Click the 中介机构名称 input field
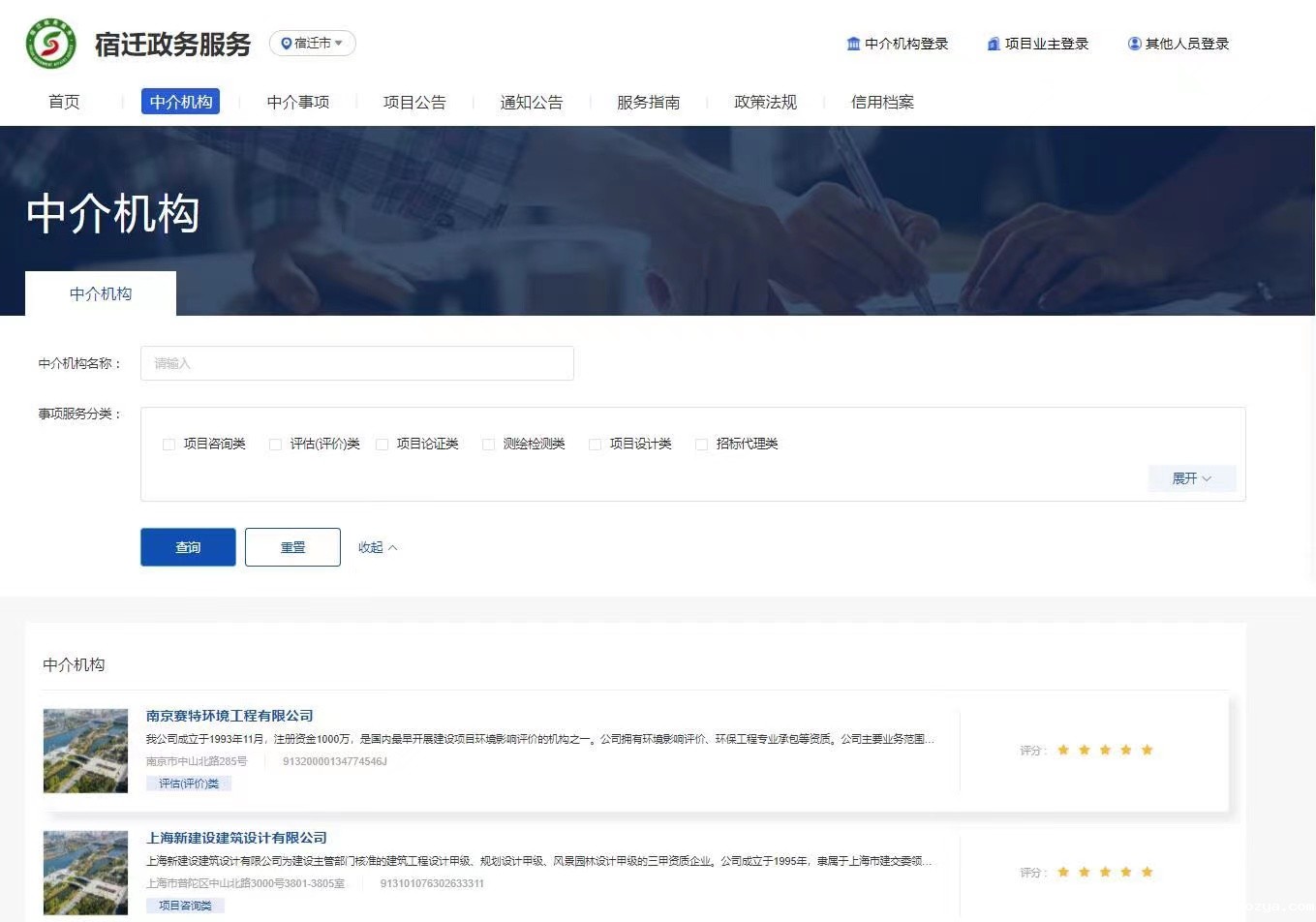1316x922 pixels. [x=356, y=363]
